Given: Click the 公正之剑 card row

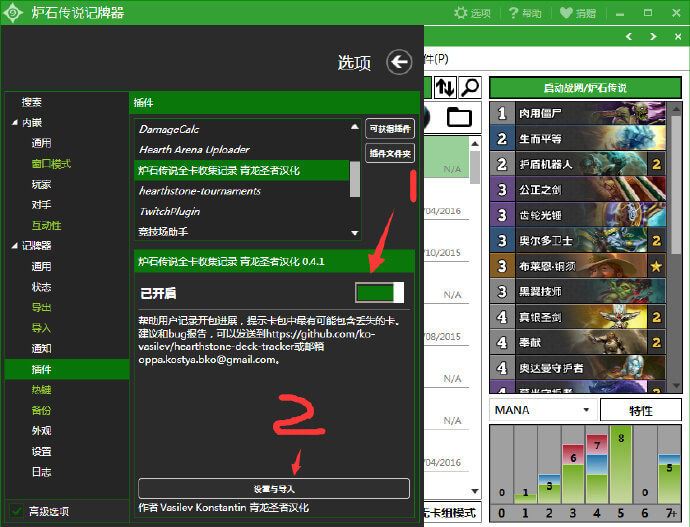Looking at the screenshot, I should coord(578,190).
